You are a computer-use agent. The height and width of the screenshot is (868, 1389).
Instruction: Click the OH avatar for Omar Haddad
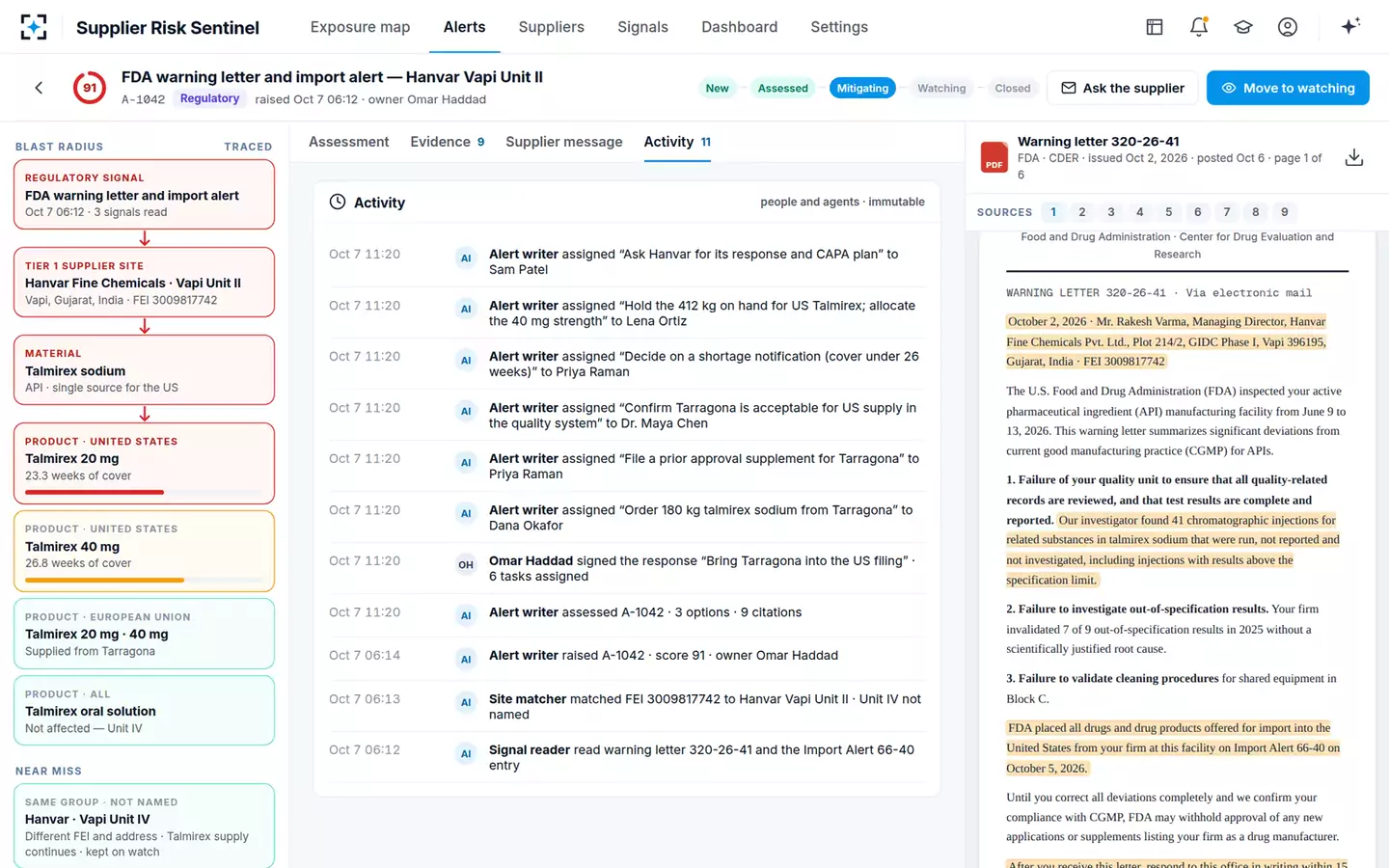tap(466, 565)
